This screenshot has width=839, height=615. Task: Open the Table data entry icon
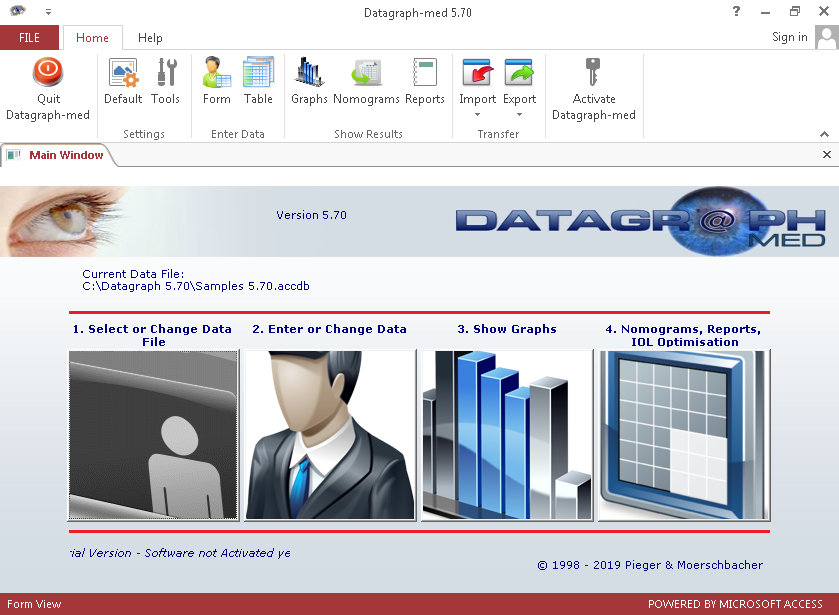(x=258, y=72)
